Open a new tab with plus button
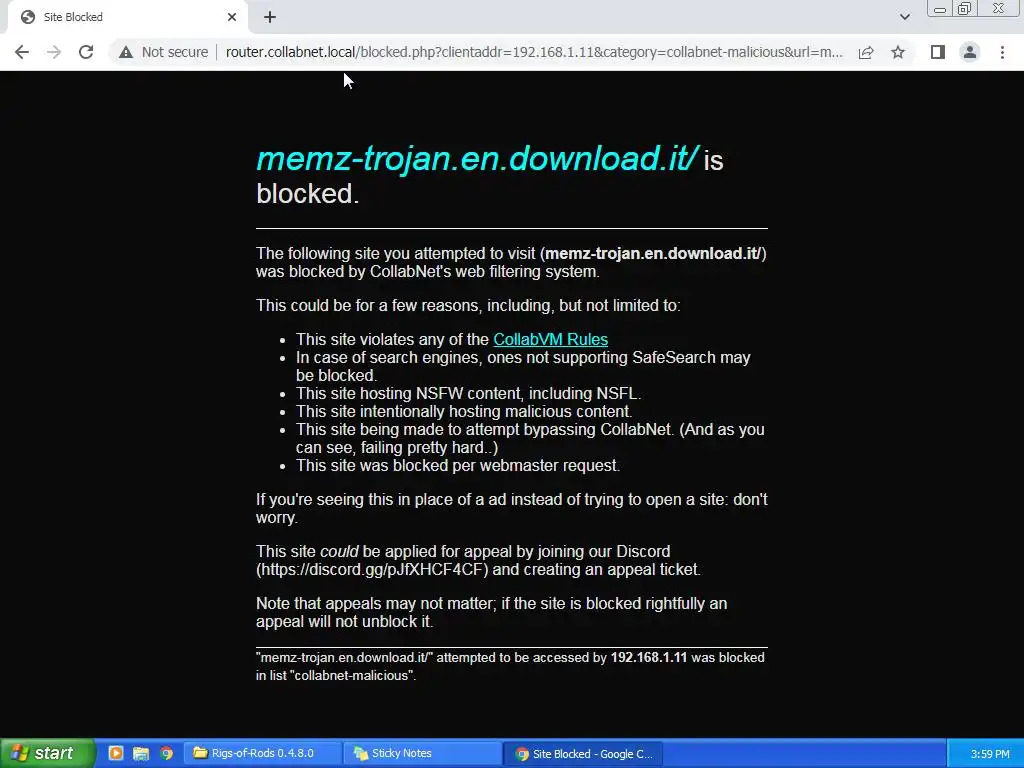 [x=270, y=18]
